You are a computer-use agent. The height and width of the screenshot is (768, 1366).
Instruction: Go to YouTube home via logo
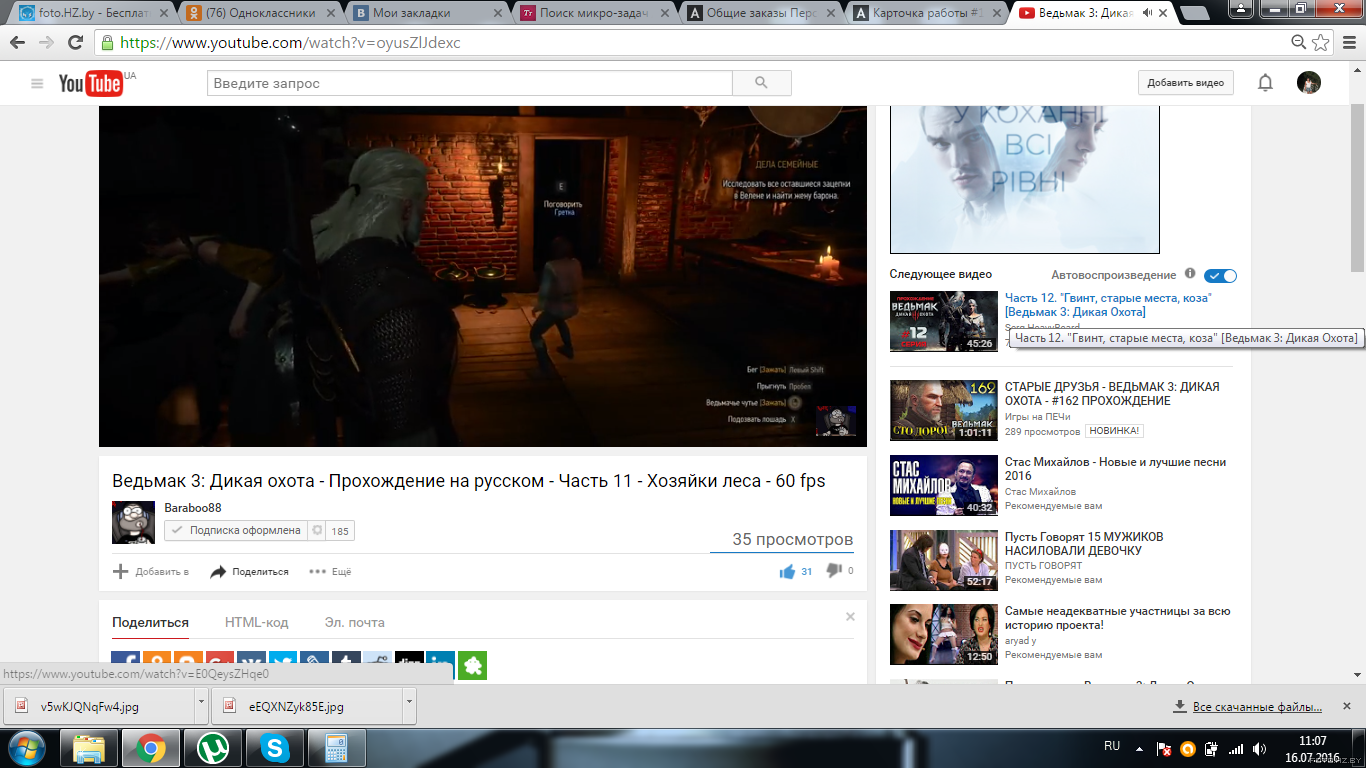click(x=91, y=83)
